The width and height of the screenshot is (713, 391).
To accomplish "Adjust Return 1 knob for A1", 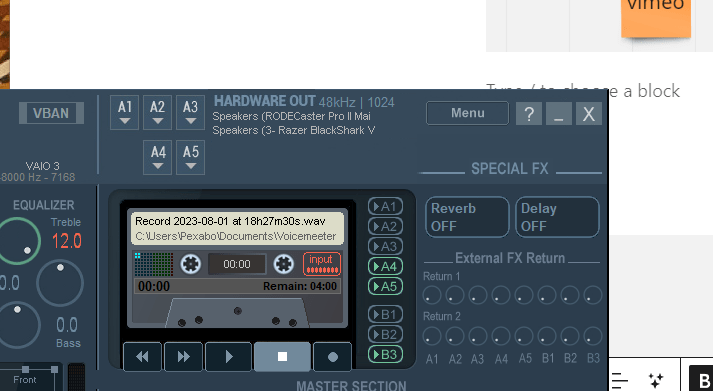I will click(x=432, y=295).
